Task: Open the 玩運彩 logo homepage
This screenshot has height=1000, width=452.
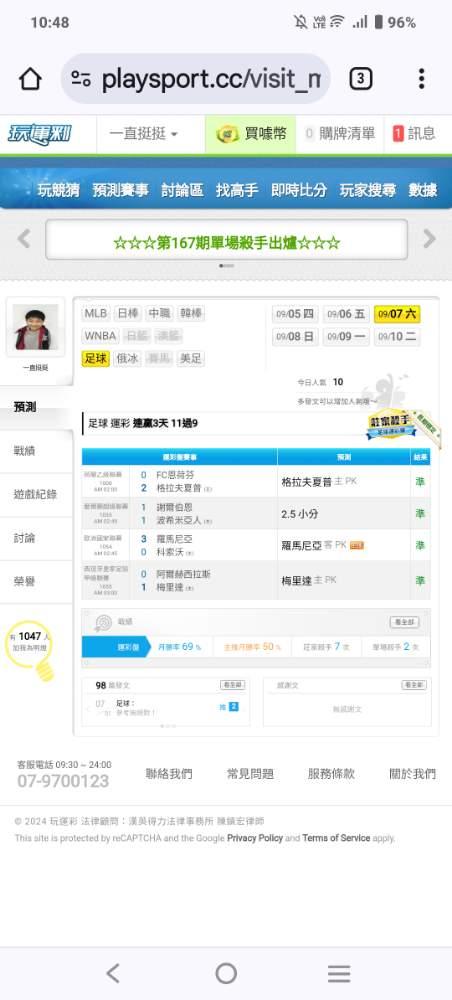Action: coord(40,134)
